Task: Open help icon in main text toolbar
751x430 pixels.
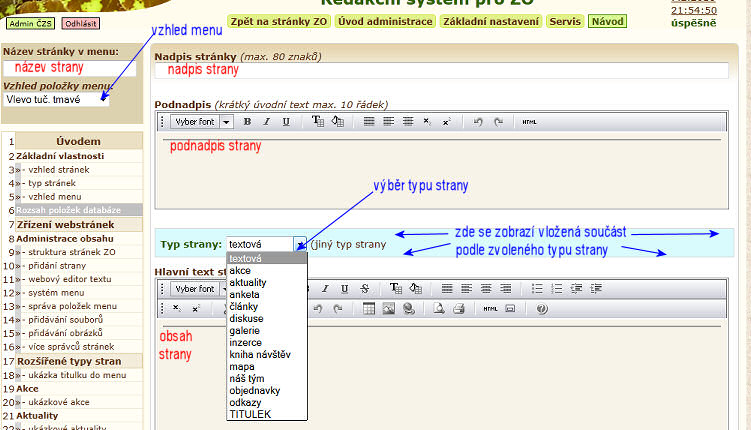Action: pos(542,308)
